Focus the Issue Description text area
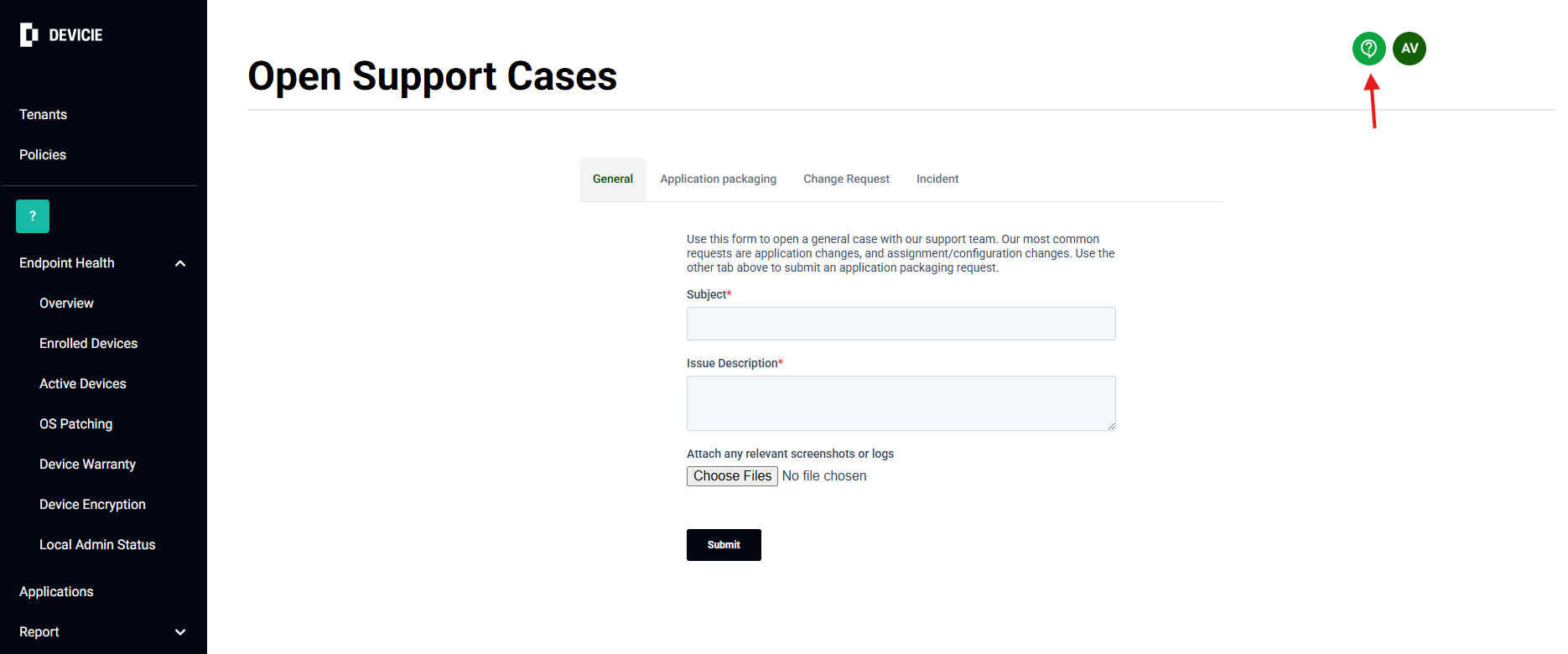The height and width of the screenshot is (654, 1568). [901, 402]
